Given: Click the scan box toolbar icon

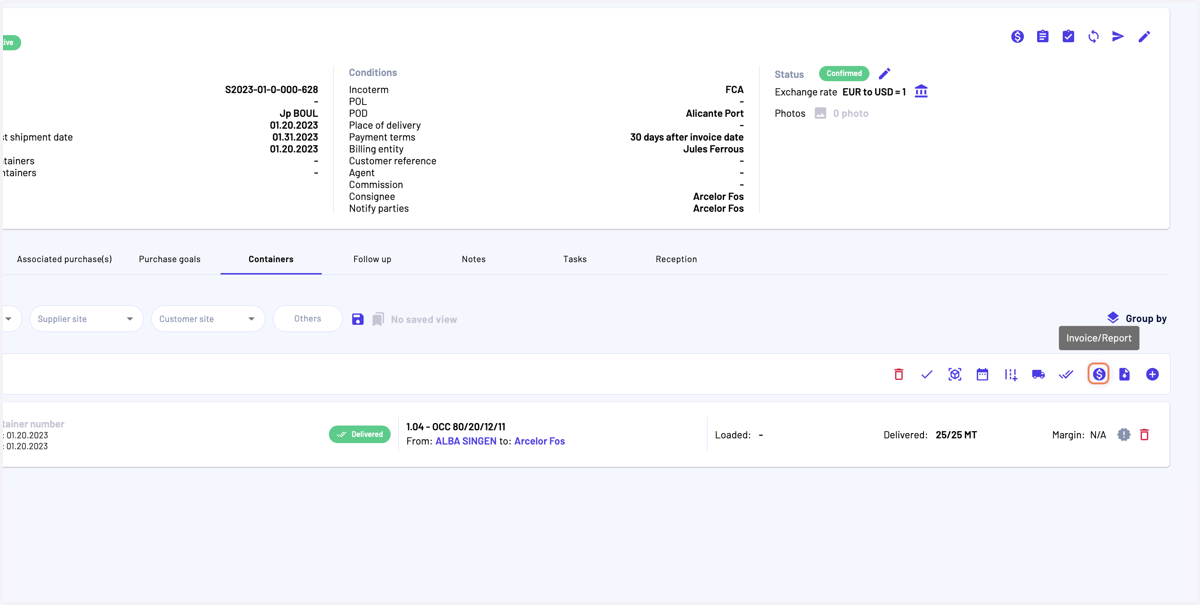Looking at the screenshot, I should (x=955, y=375).
